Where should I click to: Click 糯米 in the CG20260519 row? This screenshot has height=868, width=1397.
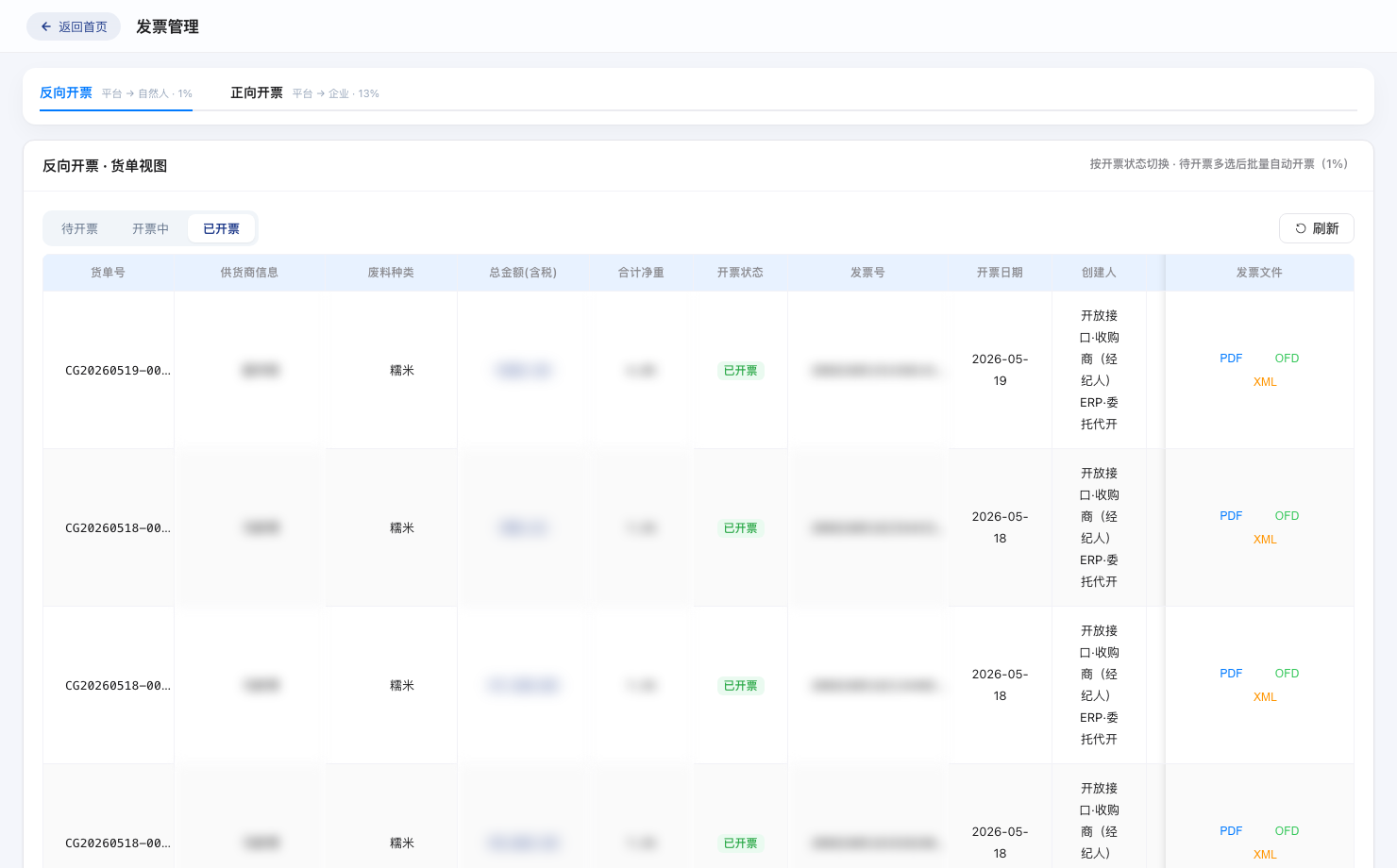click(402, 371)
